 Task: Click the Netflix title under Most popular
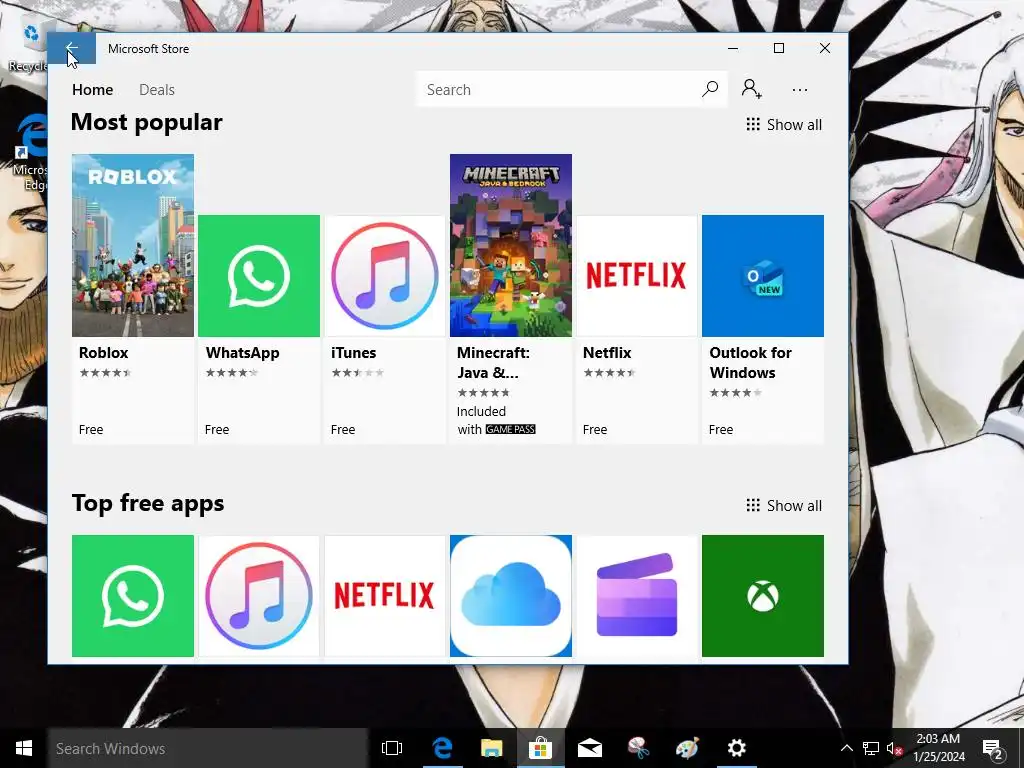[x=607, y=353]
